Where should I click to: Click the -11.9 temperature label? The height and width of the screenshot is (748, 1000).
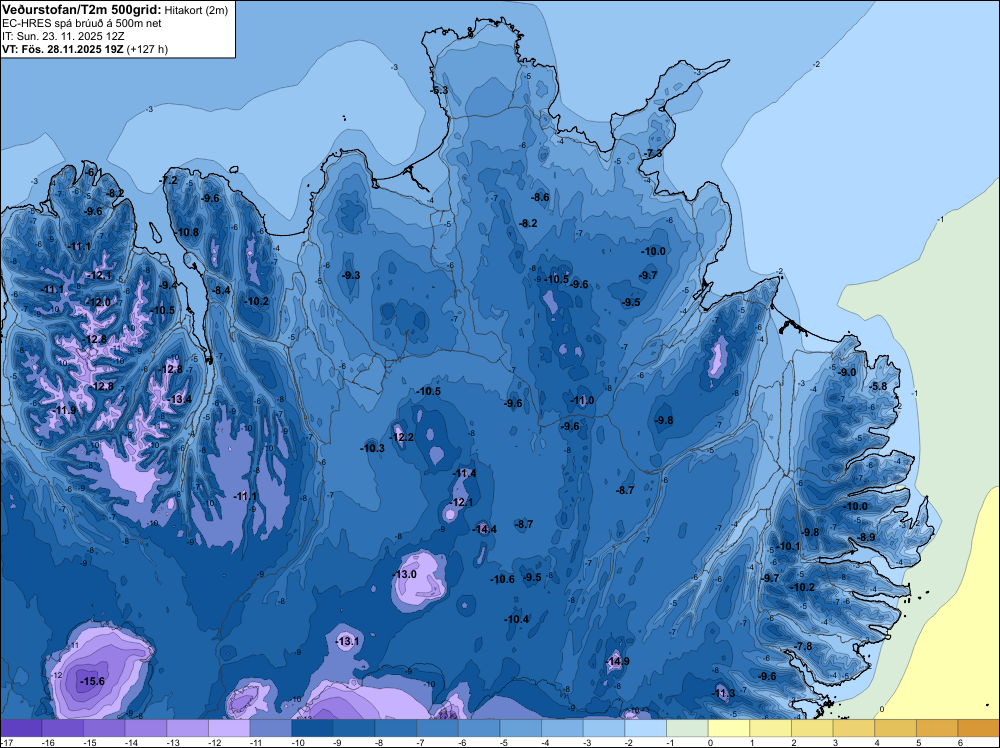pyautogui.click(x=64, y=410)
